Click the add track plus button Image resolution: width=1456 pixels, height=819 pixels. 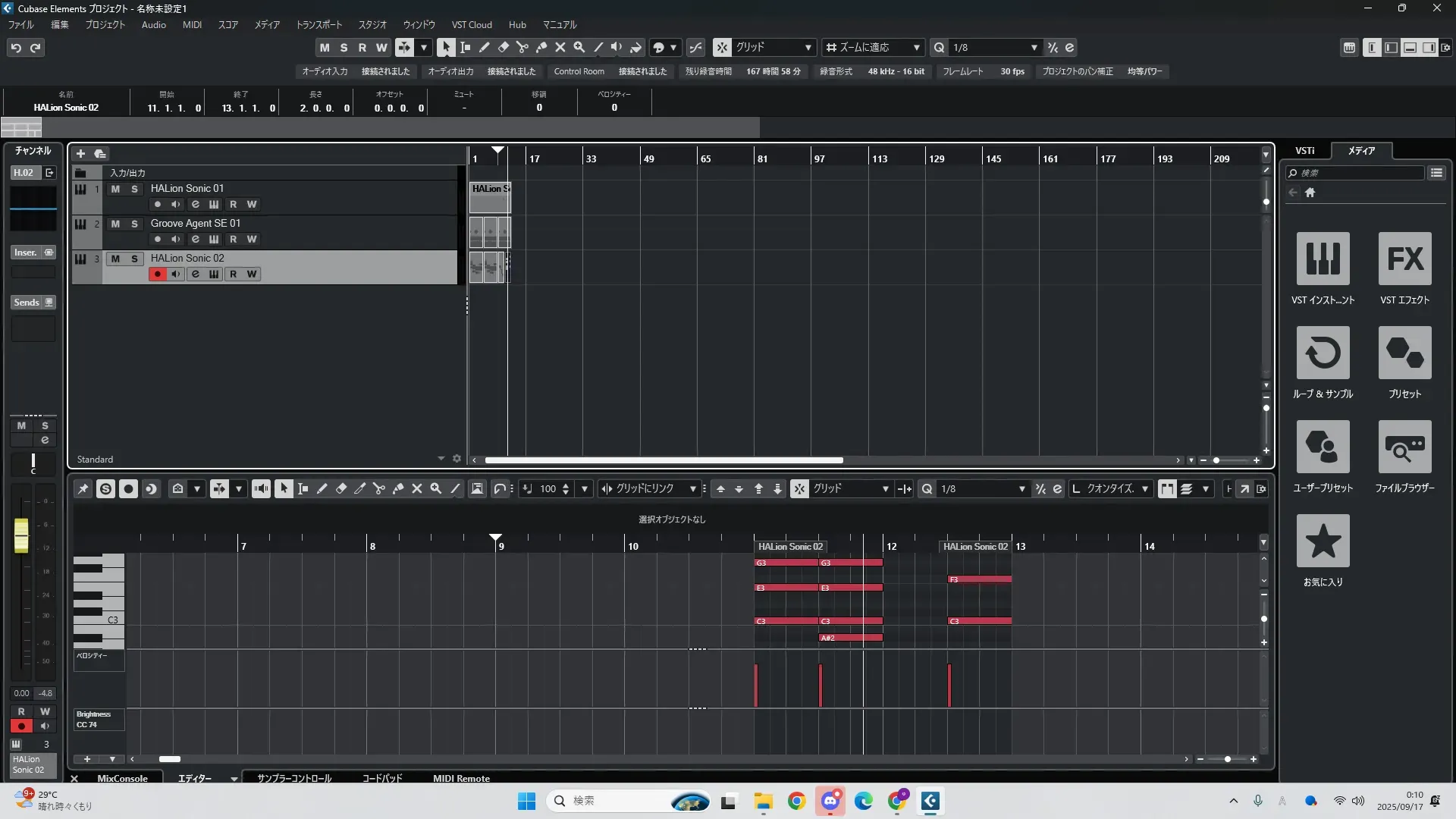tap(80, 153)
